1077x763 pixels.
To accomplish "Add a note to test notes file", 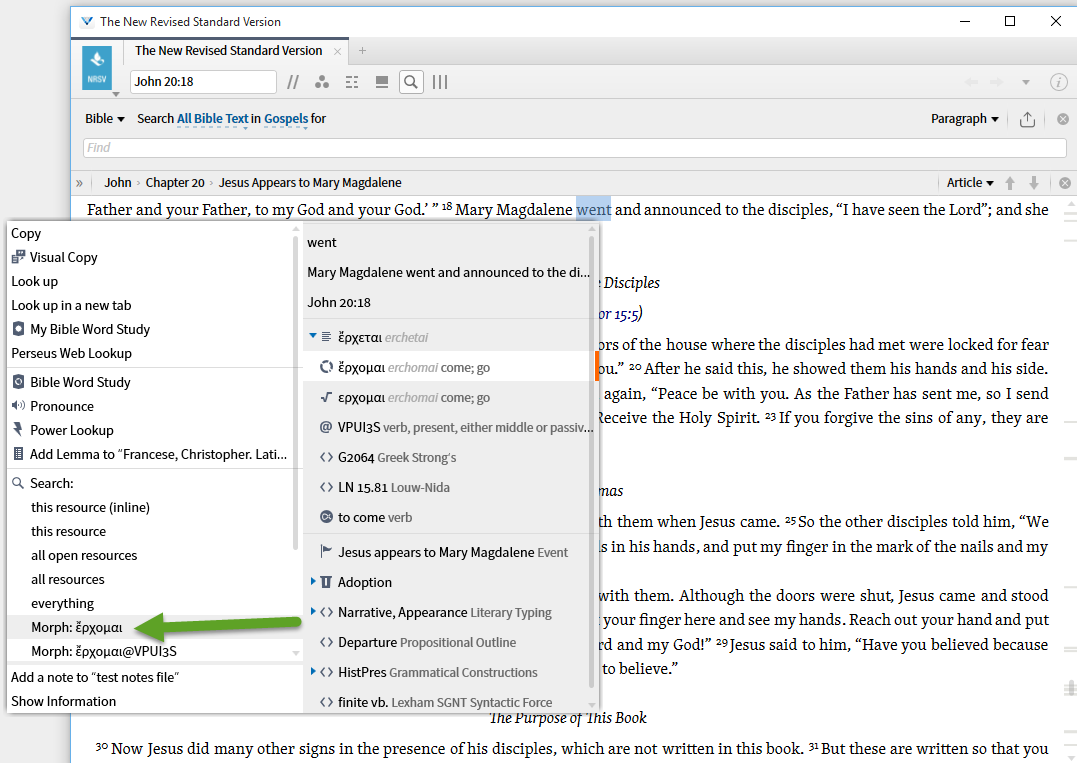I will coord(95,678).
